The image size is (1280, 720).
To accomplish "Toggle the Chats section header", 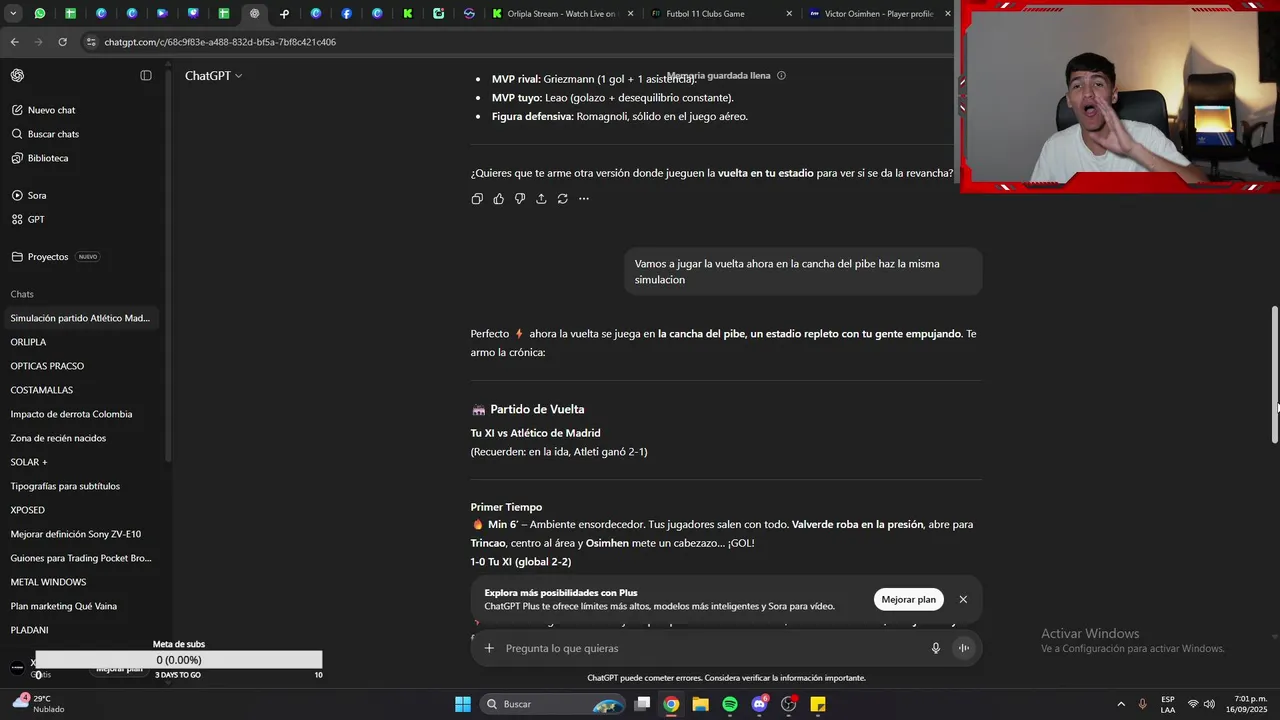I will [22, 294].
